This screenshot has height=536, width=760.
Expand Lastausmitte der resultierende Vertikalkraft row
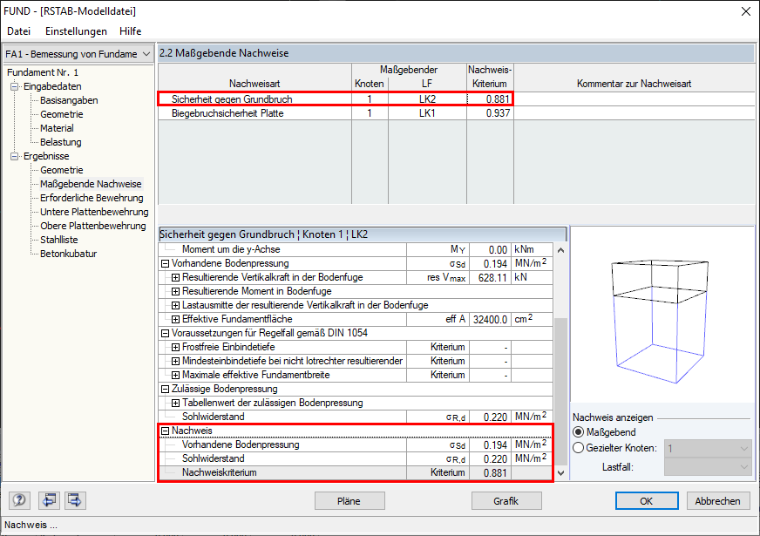(175, 305)
